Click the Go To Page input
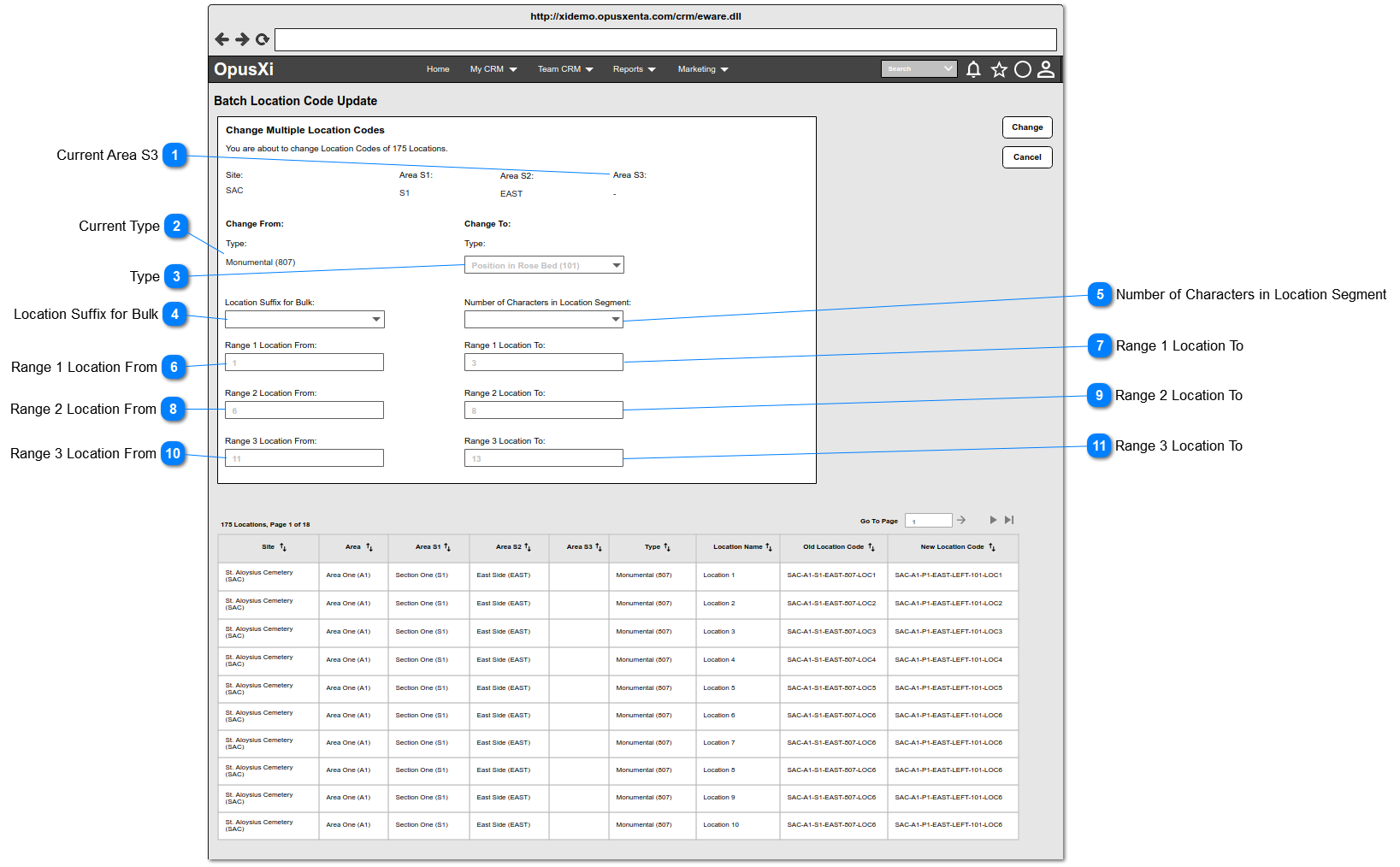The image size is (1400, 867). (929, 521)
